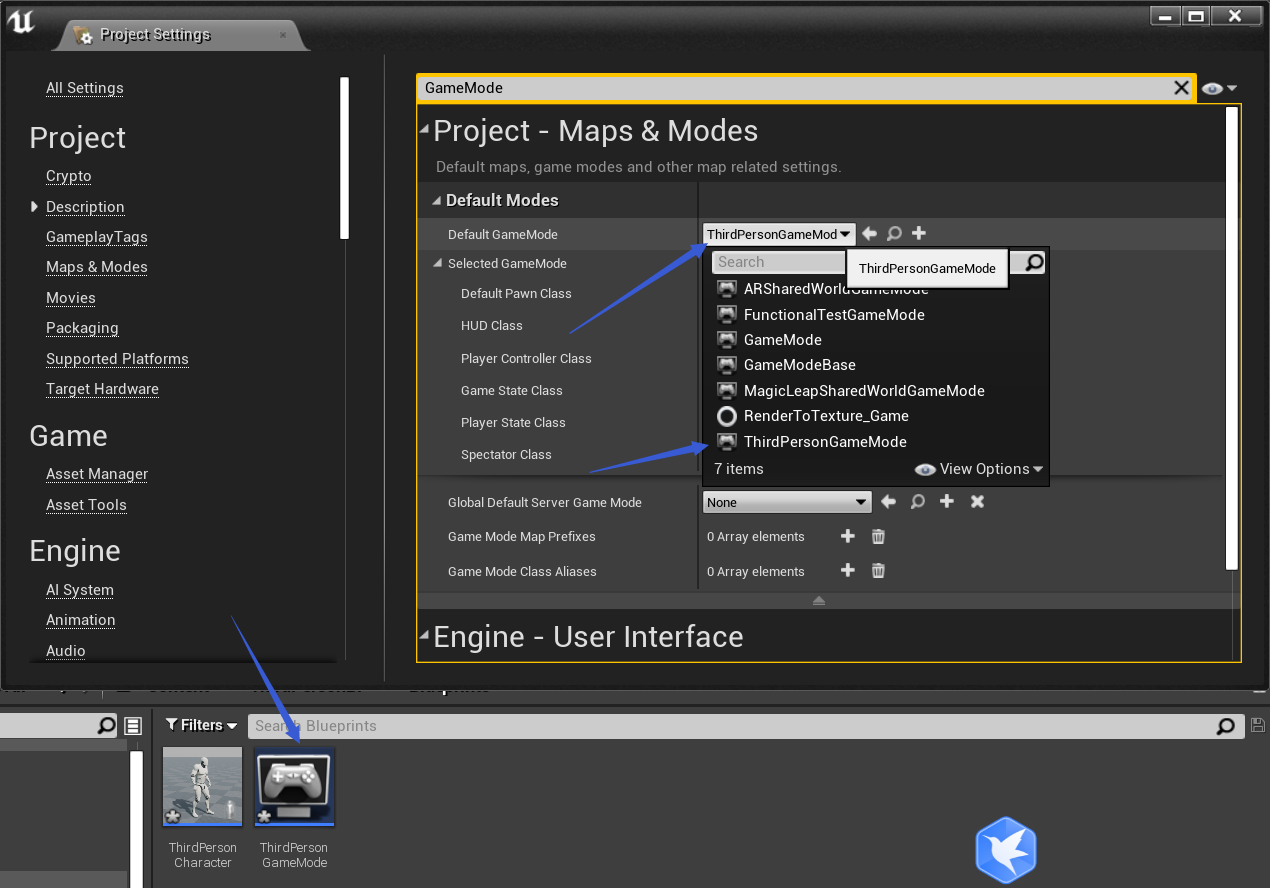
Task: Collapse the Selected GameMode section
Action: [437, 263]
